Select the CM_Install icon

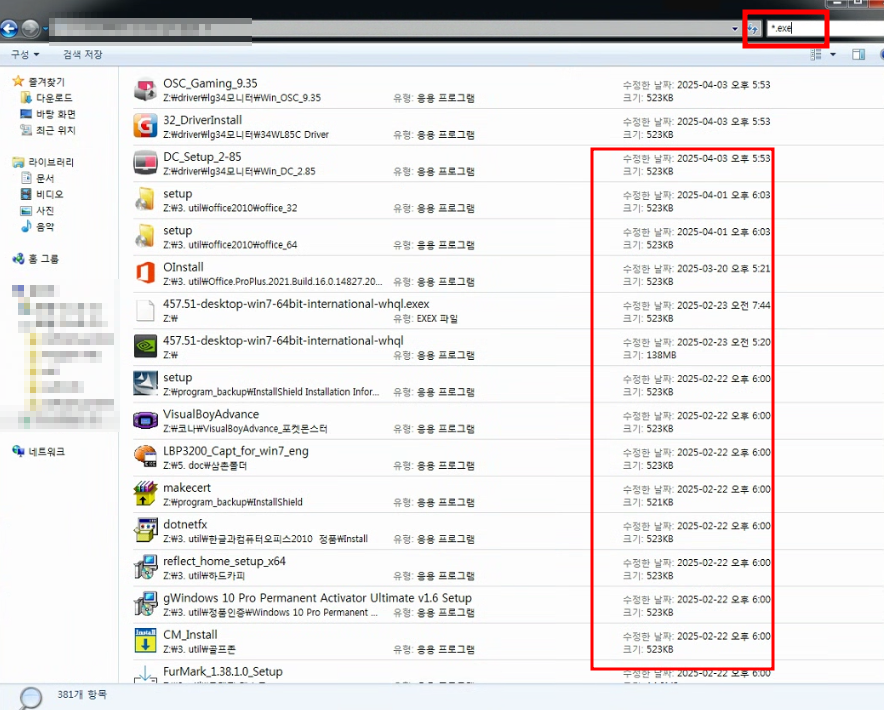click(x=145, y=641)
